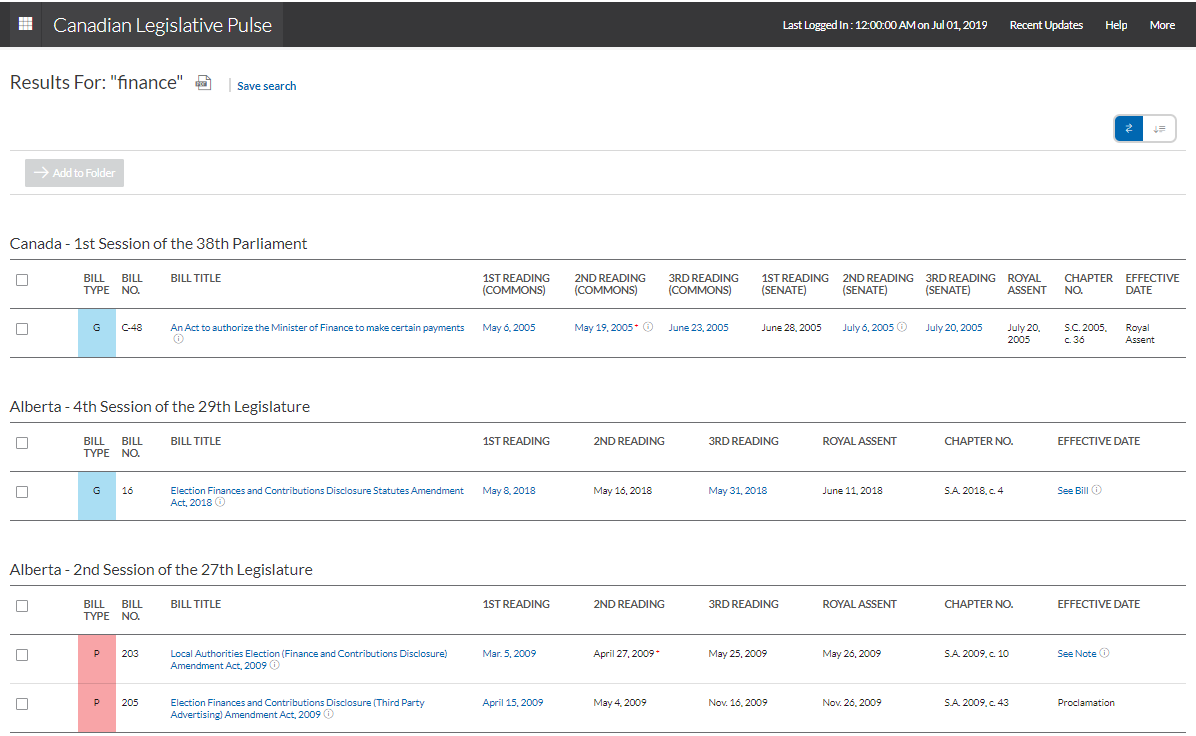1196x736 pixels.
Task: Click Recent Updates in the navigation bar
Action: pos(1046,25)
